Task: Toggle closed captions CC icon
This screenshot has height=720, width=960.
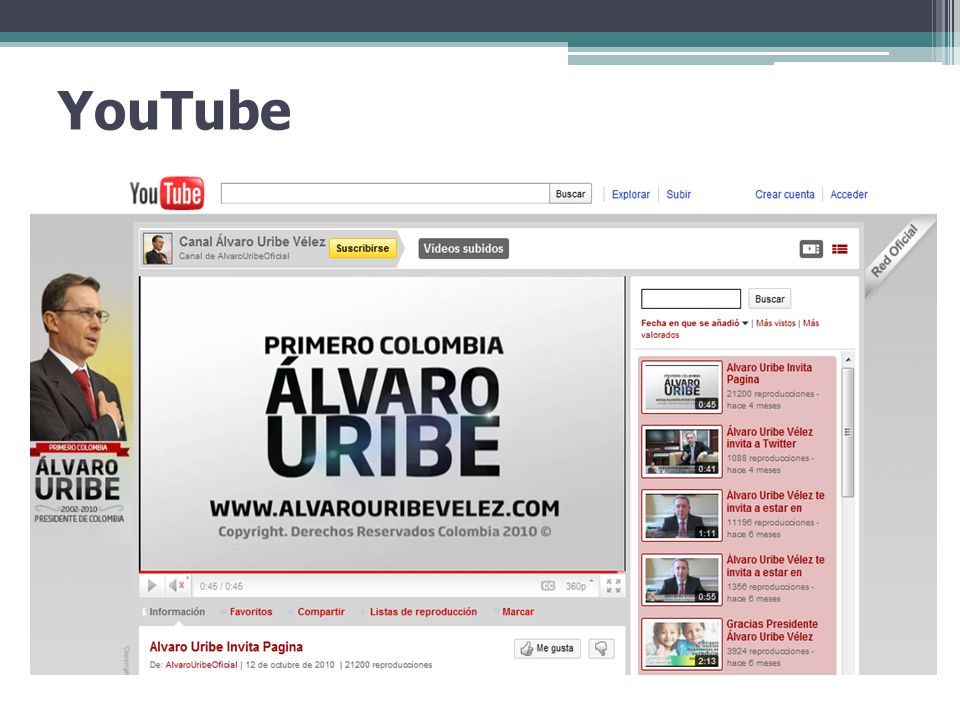Action: (547, 586)
